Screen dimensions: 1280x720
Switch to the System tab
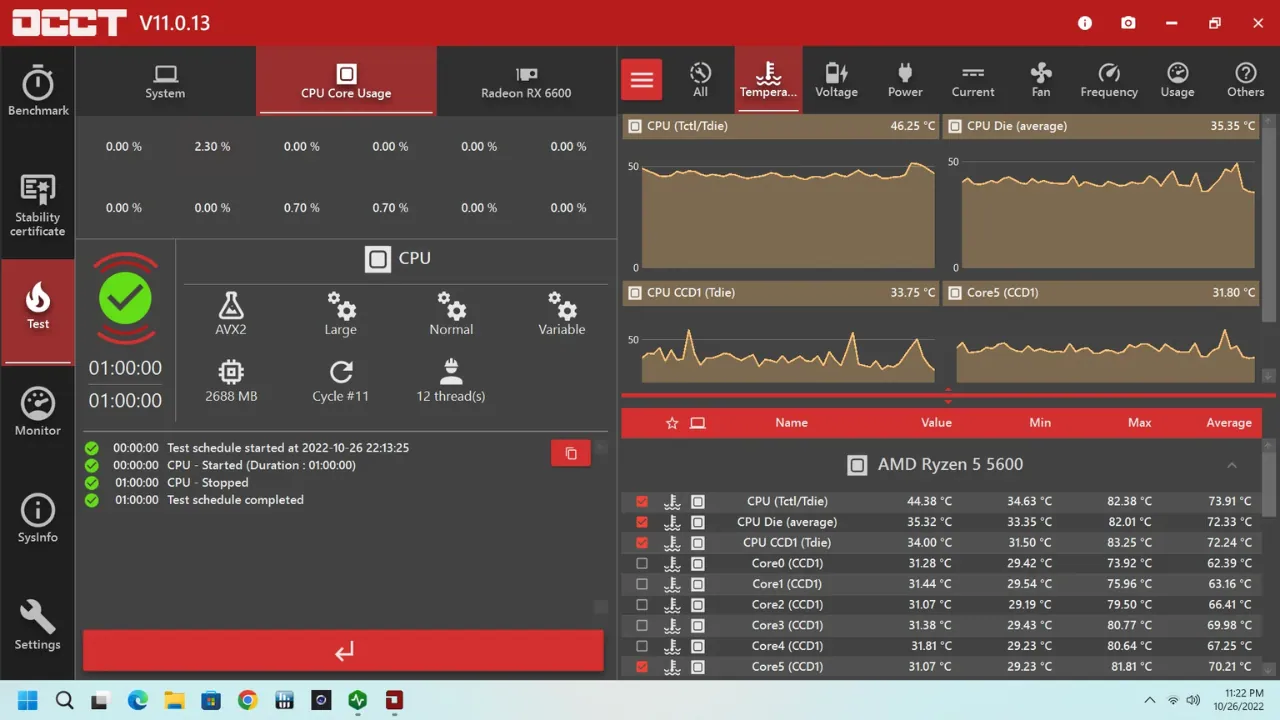(165, 81)
